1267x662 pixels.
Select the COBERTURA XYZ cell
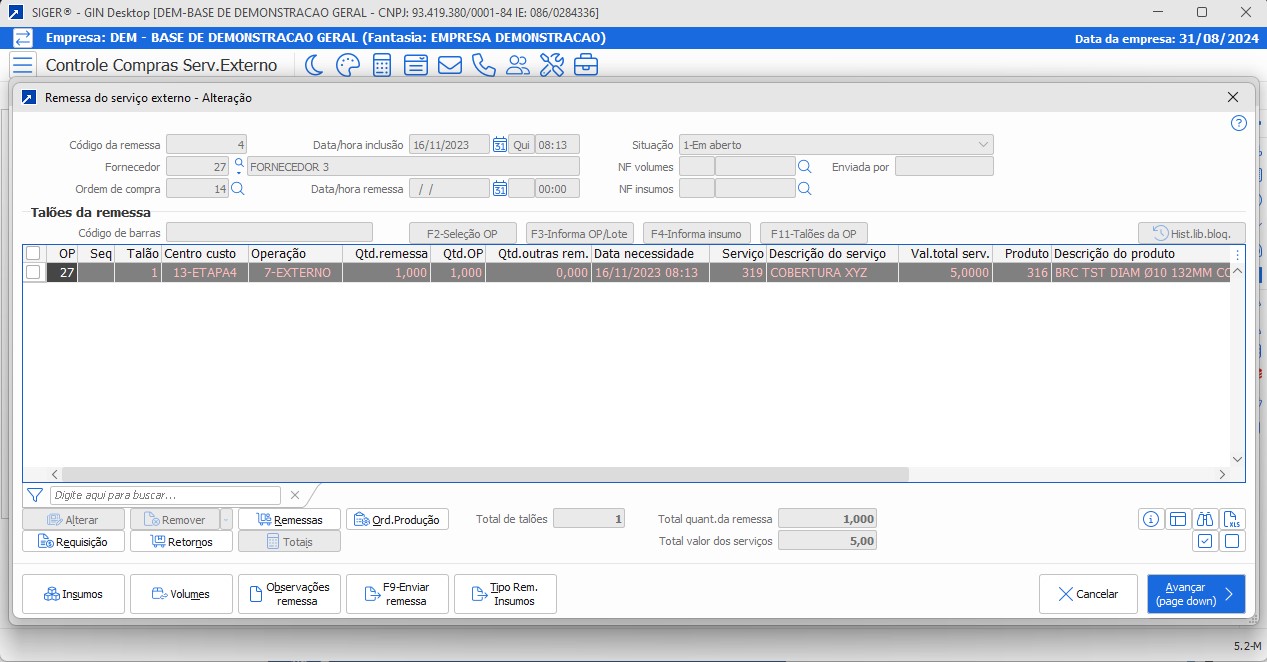tap(832, 272)
